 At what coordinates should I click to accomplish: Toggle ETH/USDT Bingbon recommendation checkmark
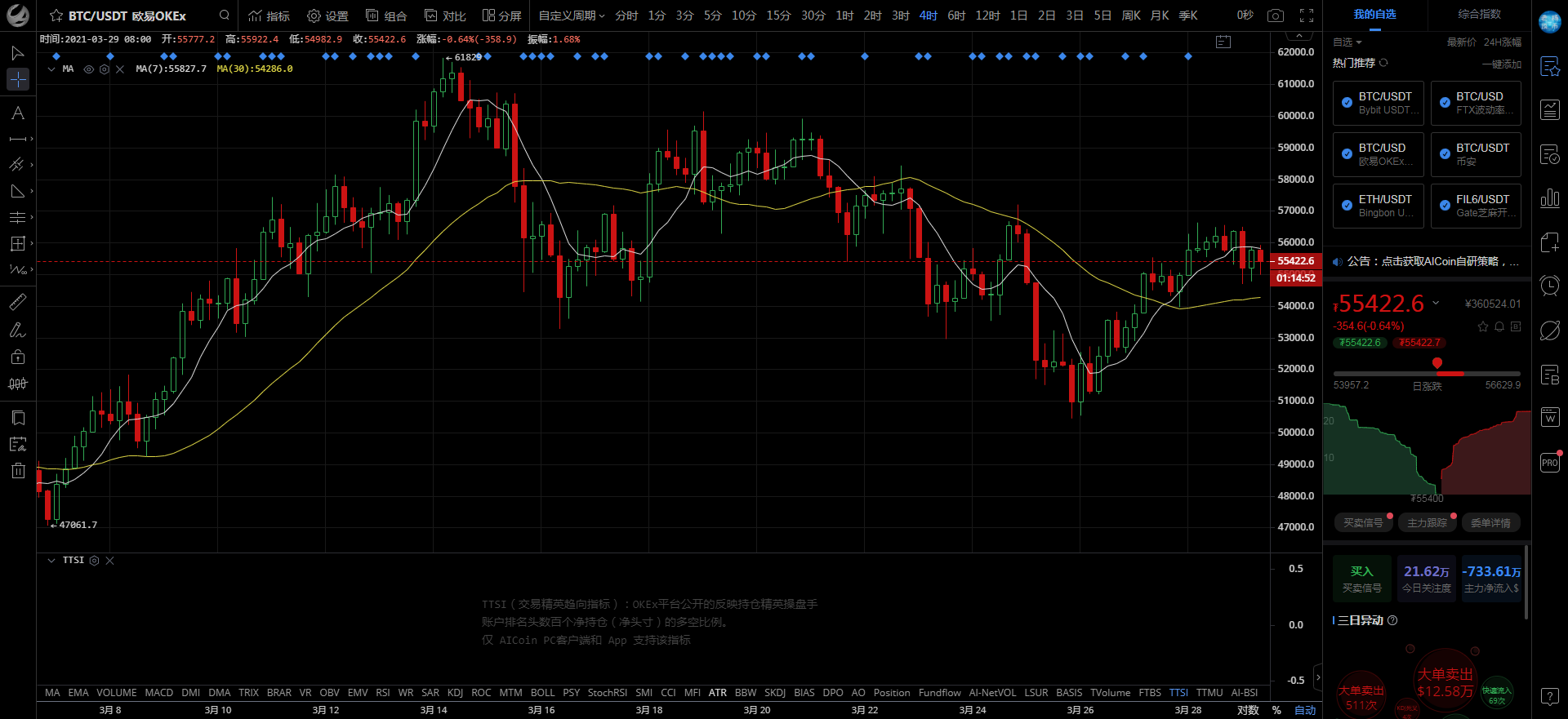(1347, 206)
